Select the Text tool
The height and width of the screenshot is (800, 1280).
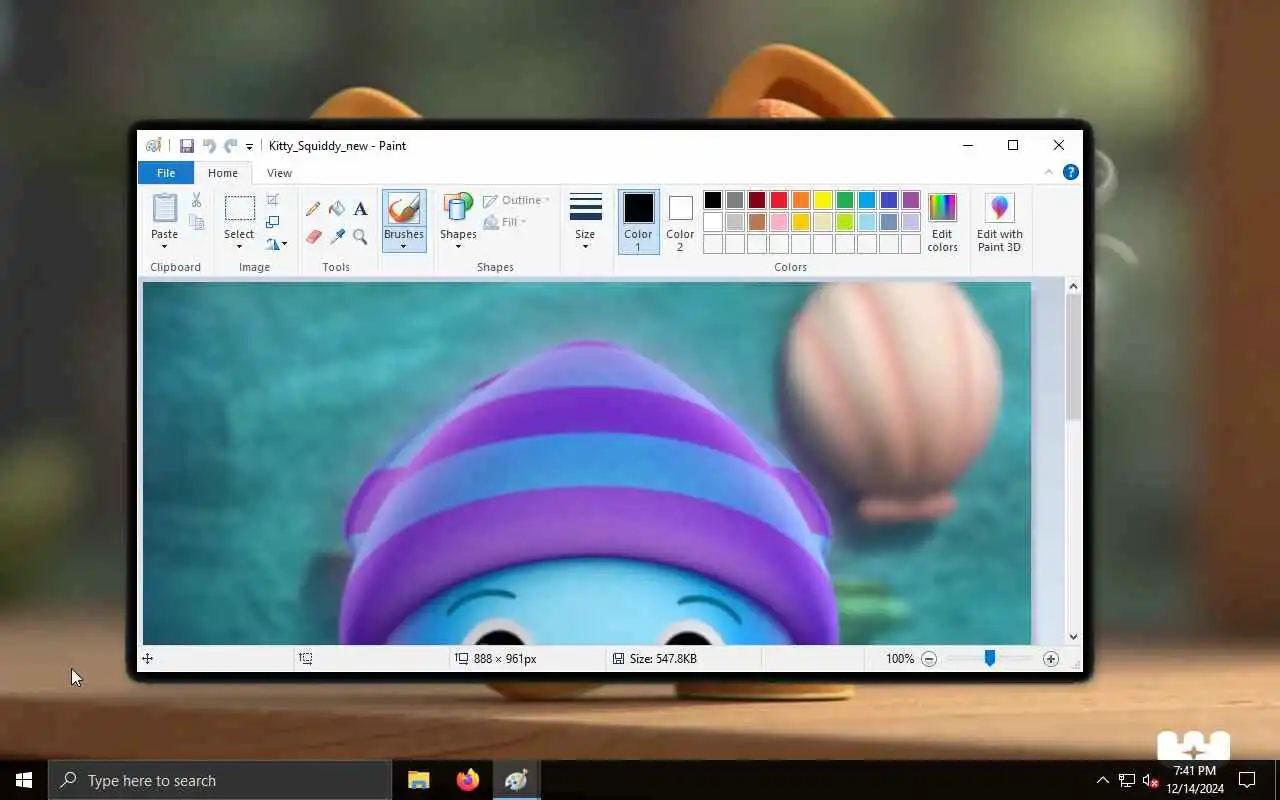(x=360, y=209)
